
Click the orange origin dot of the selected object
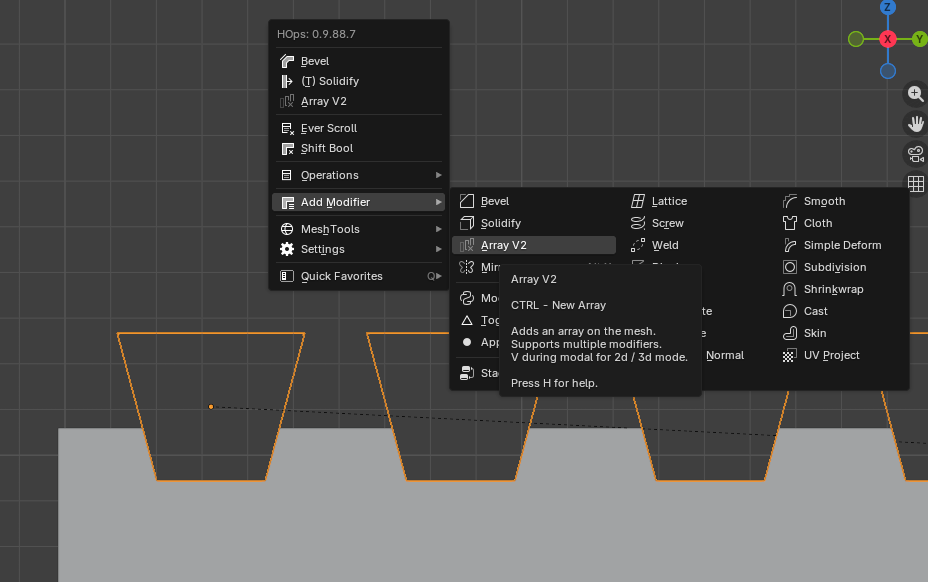tap(211, 407)
